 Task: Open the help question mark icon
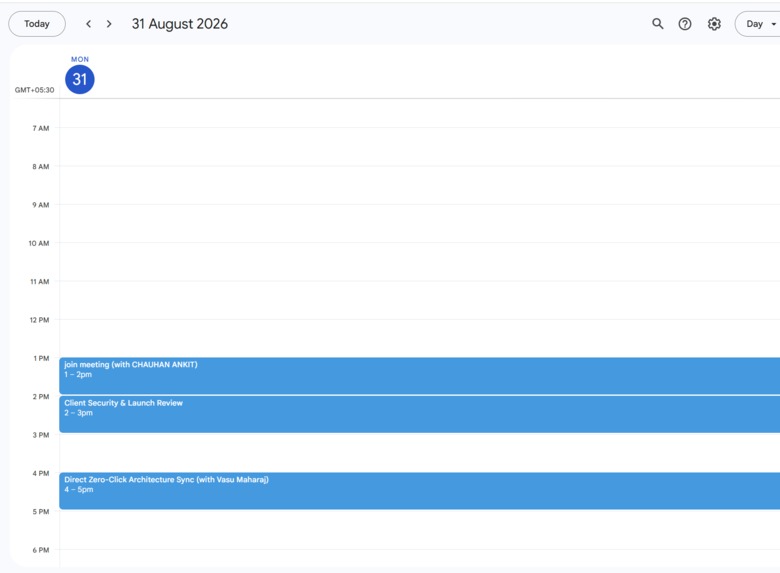685,24
